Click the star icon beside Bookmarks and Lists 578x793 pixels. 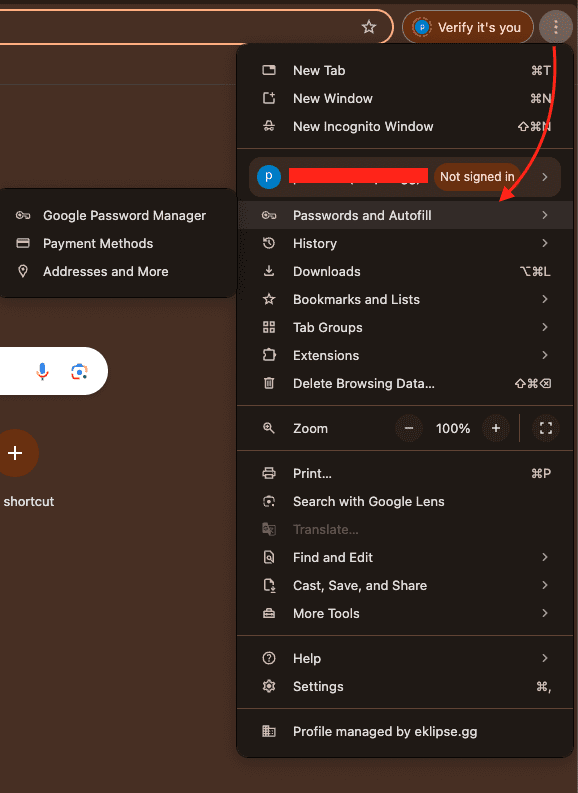coord(269,299)
